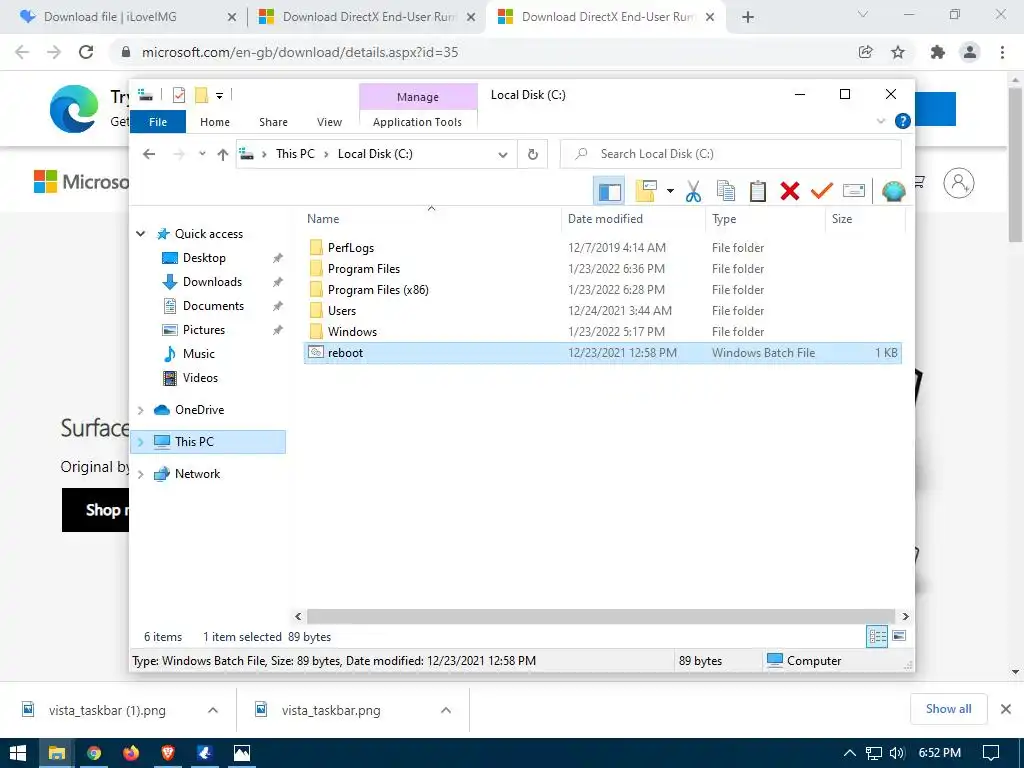
Task: Click the Classic Shell settings shell icon
Action: click(x=893, y=191)
